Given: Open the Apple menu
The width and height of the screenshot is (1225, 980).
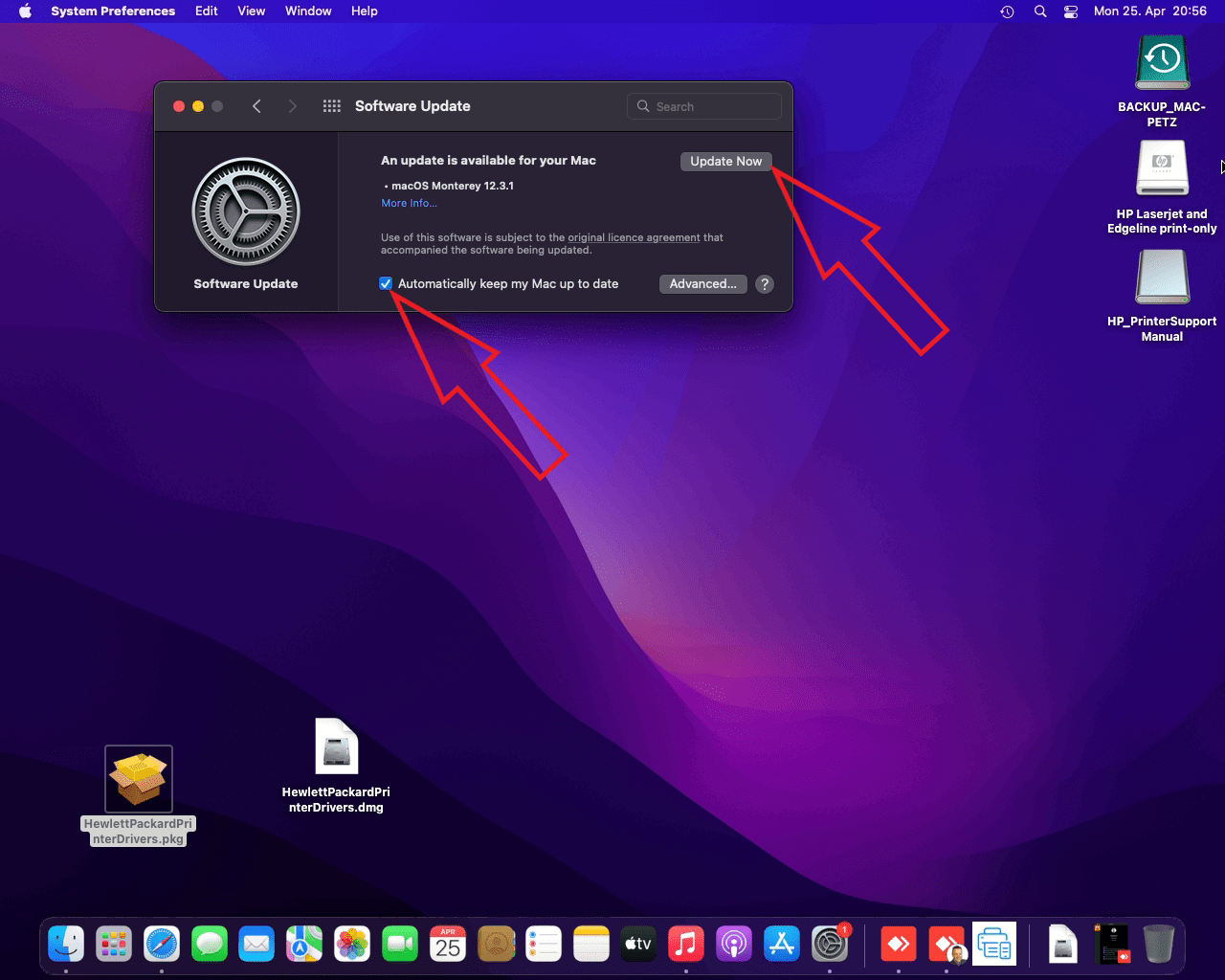Looking at the screenshot, I should tap(26, 11).
